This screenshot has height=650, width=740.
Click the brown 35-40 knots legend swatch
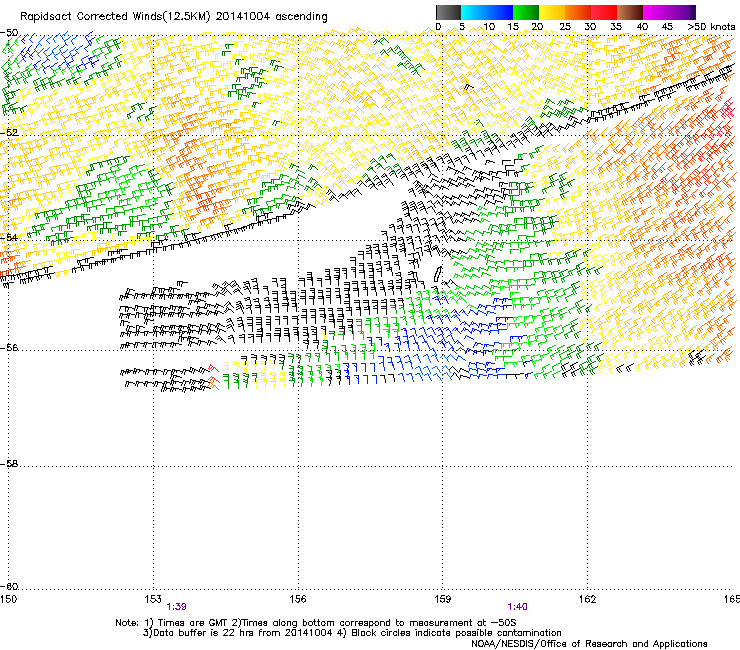pyautogui.click(x=630, y=12)
